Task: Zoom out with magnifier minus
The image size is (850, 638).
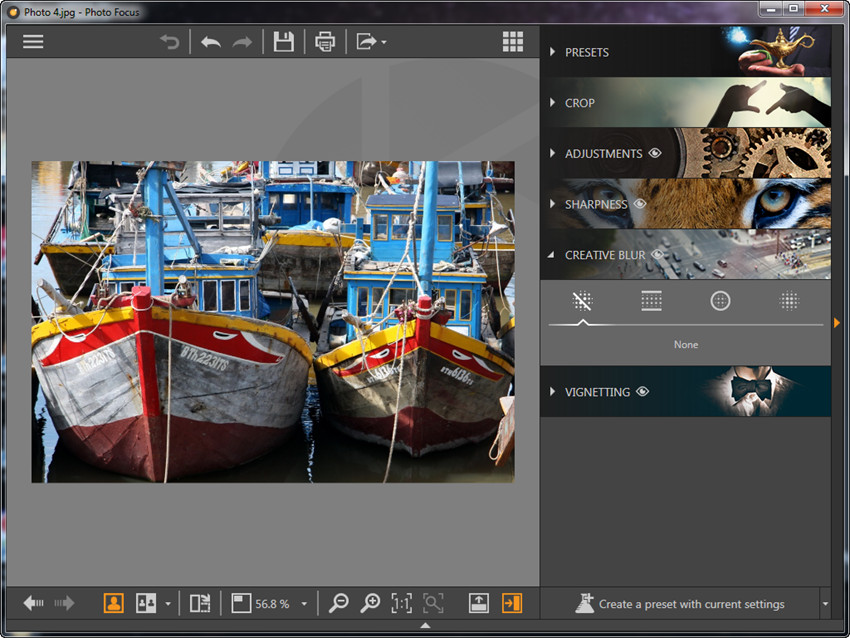Action: (x=339, y=603)
